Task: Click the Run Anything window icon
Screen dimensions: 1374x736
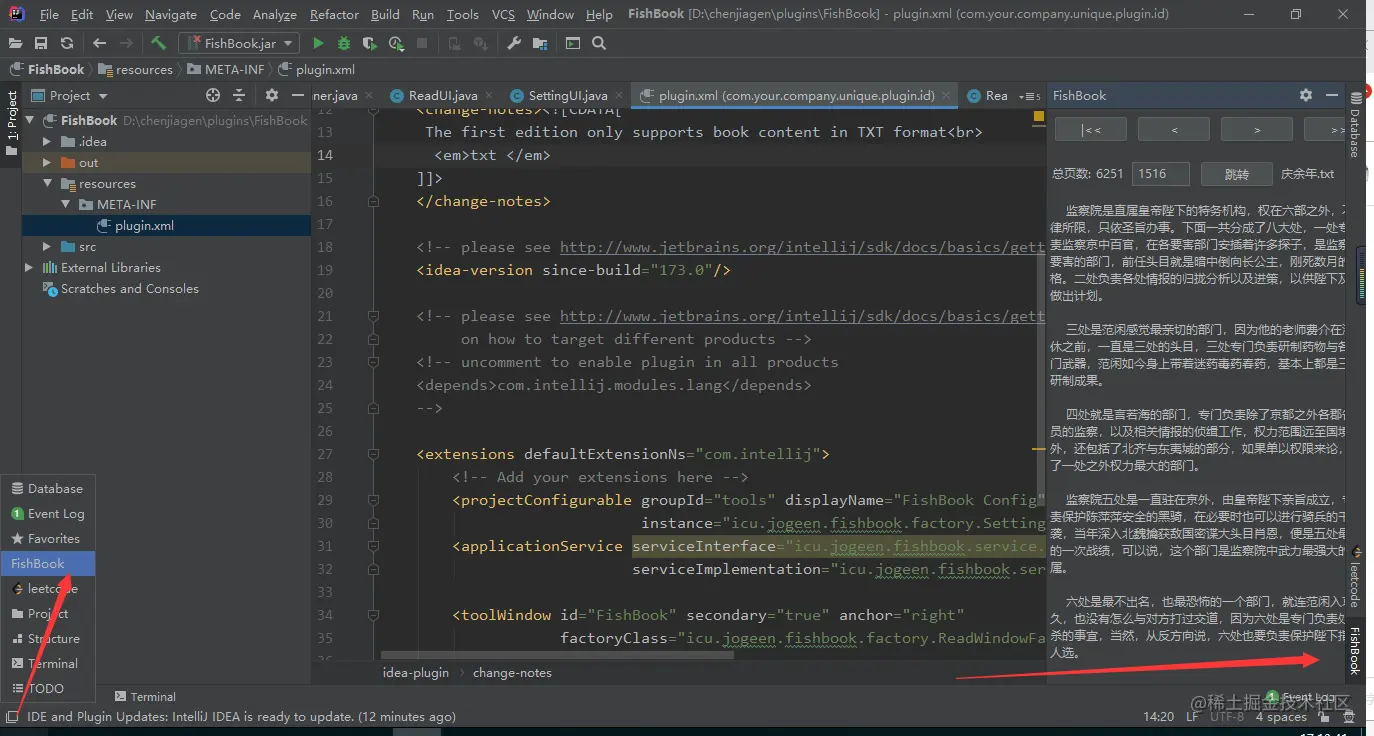Action: click(572, 43)
